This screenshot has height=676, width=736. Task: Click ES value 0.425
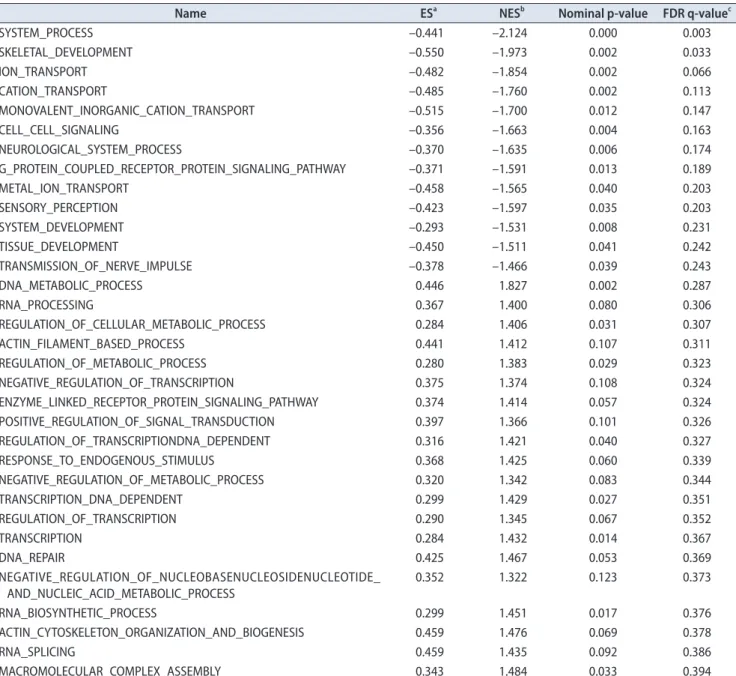pos(429,558)
